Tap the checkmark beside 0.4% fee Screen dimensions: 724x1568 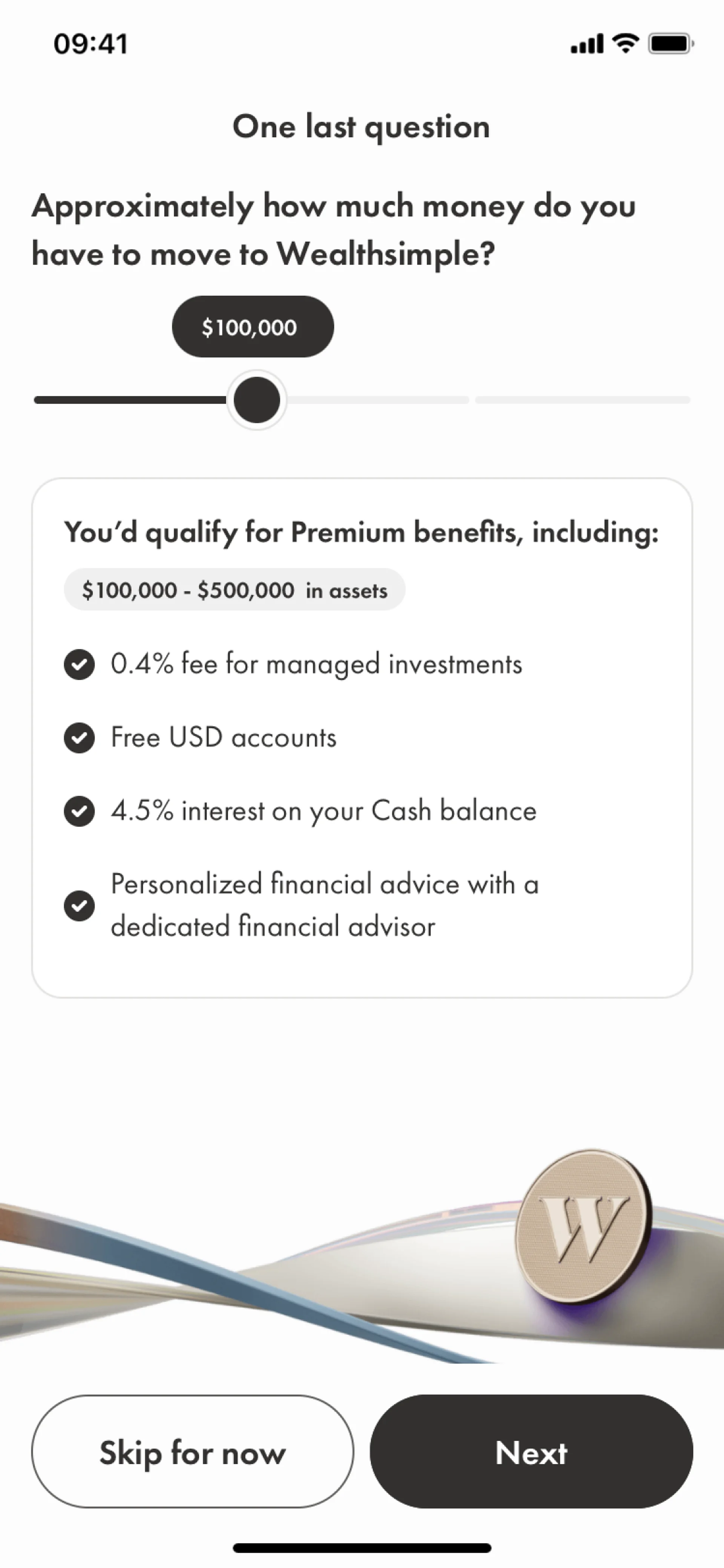click(79, 664)
